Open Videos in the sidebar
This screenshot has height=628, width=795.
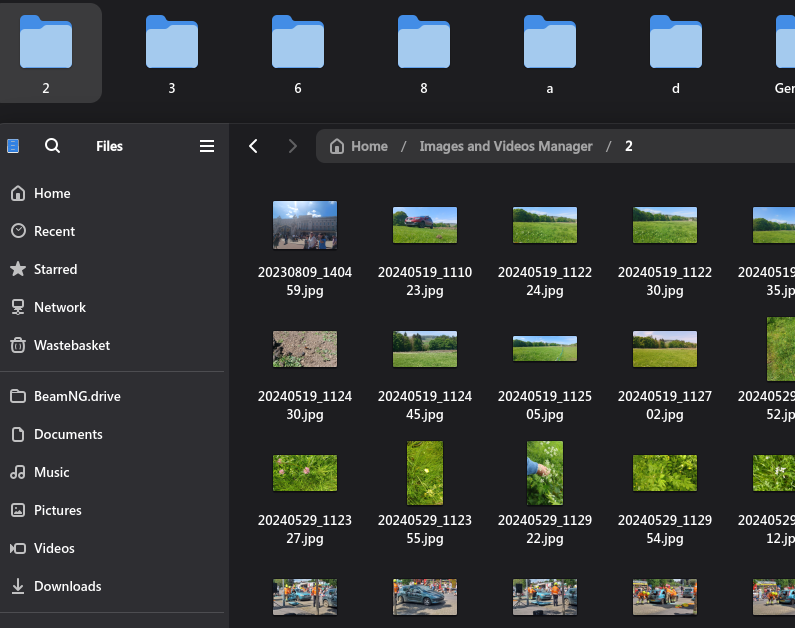click(112, 548)
